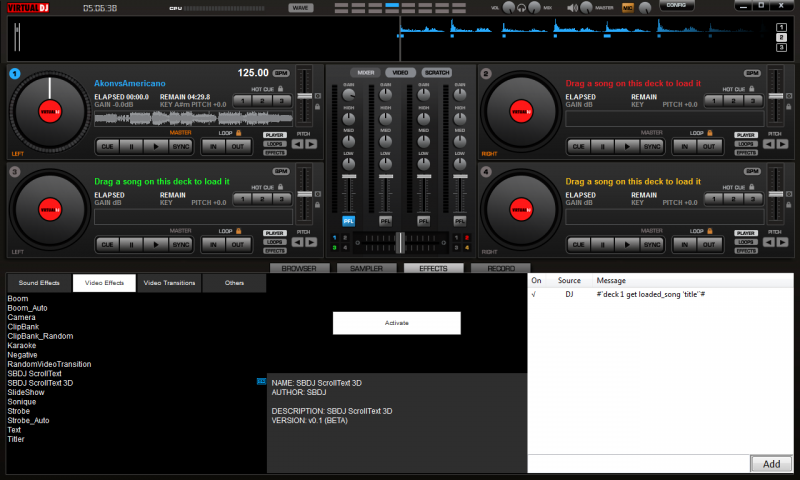Image resolution: width=800 pixels, height=480 pixels.
Task: Click deck 2 BPM button
Action: pos(752,73)
